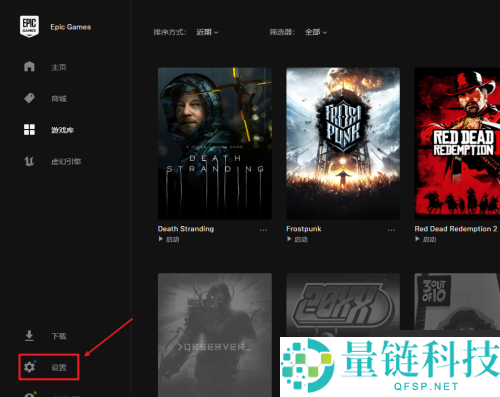Expand the 筛选器 全部 filter dropdown
This screenshot has height=397, width=500.
point(316,32)
